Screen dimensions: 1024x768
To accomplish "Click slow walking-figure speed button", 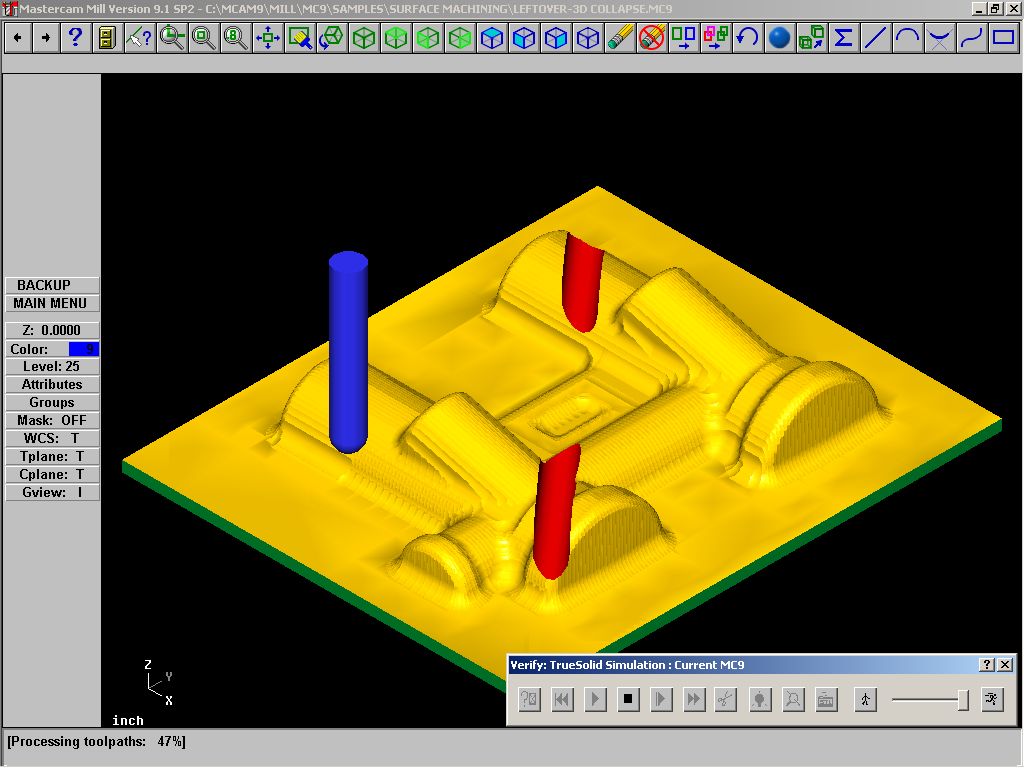I will pyautogui.click(x=864, y=700).
